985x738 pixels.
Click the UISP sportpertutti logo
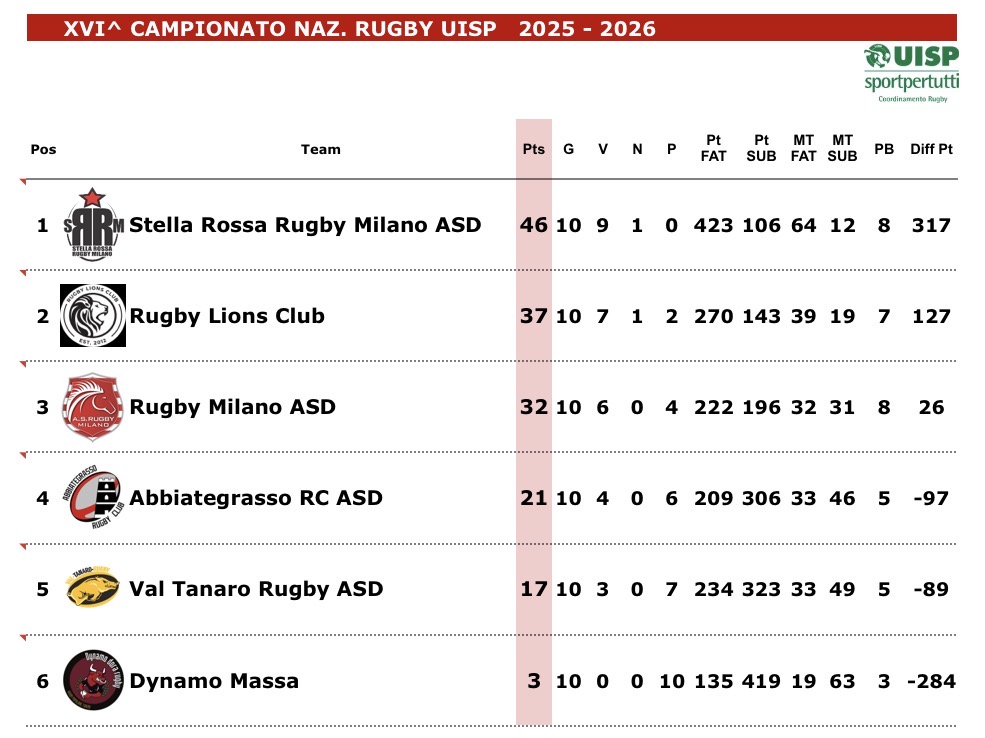click(x=910, y=72)
